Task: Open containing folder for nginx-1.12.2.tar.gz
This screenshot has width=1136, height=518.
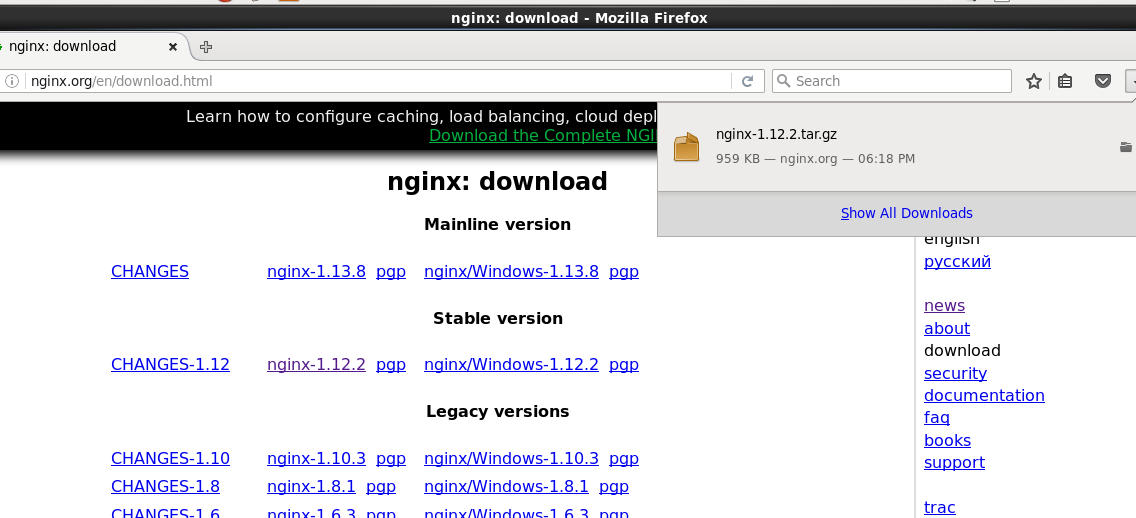Action: (x=1125, y=147)
